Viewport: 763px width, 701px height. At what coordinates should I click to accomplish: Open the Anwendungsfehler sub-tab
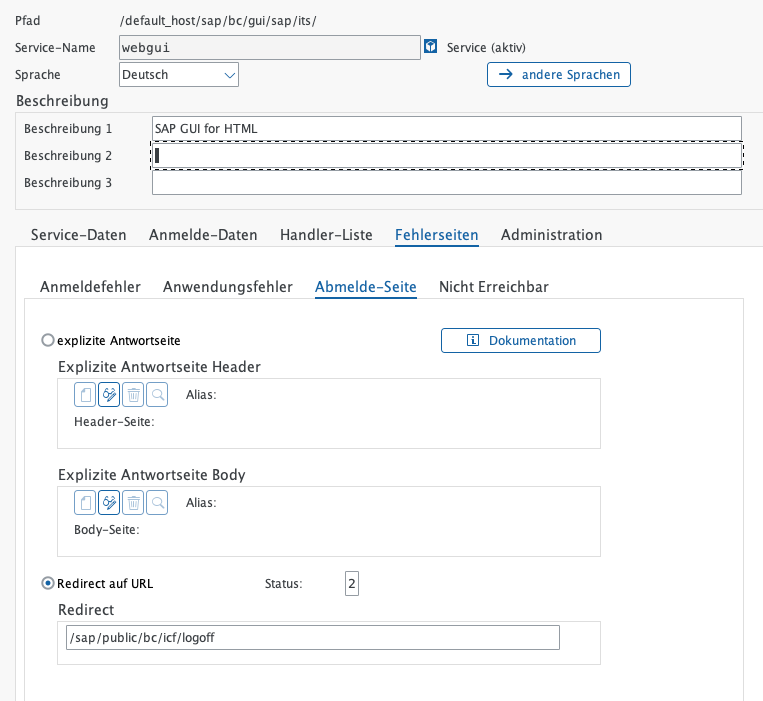tap(228, 287)
